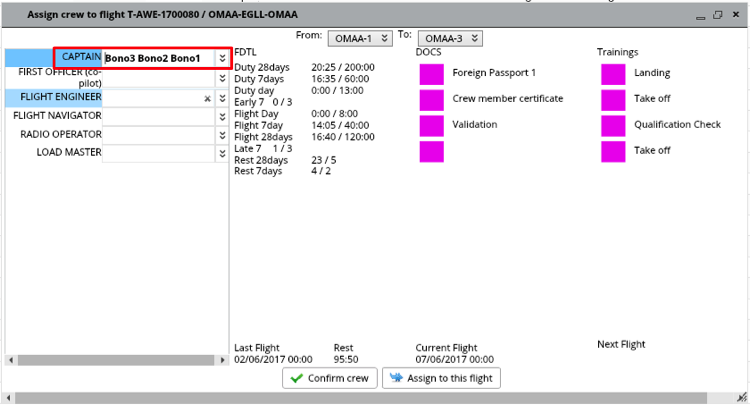Click the Landing training status square
Image resolution: width=750 pixels, height=405 pixels.
coord(613,74)
